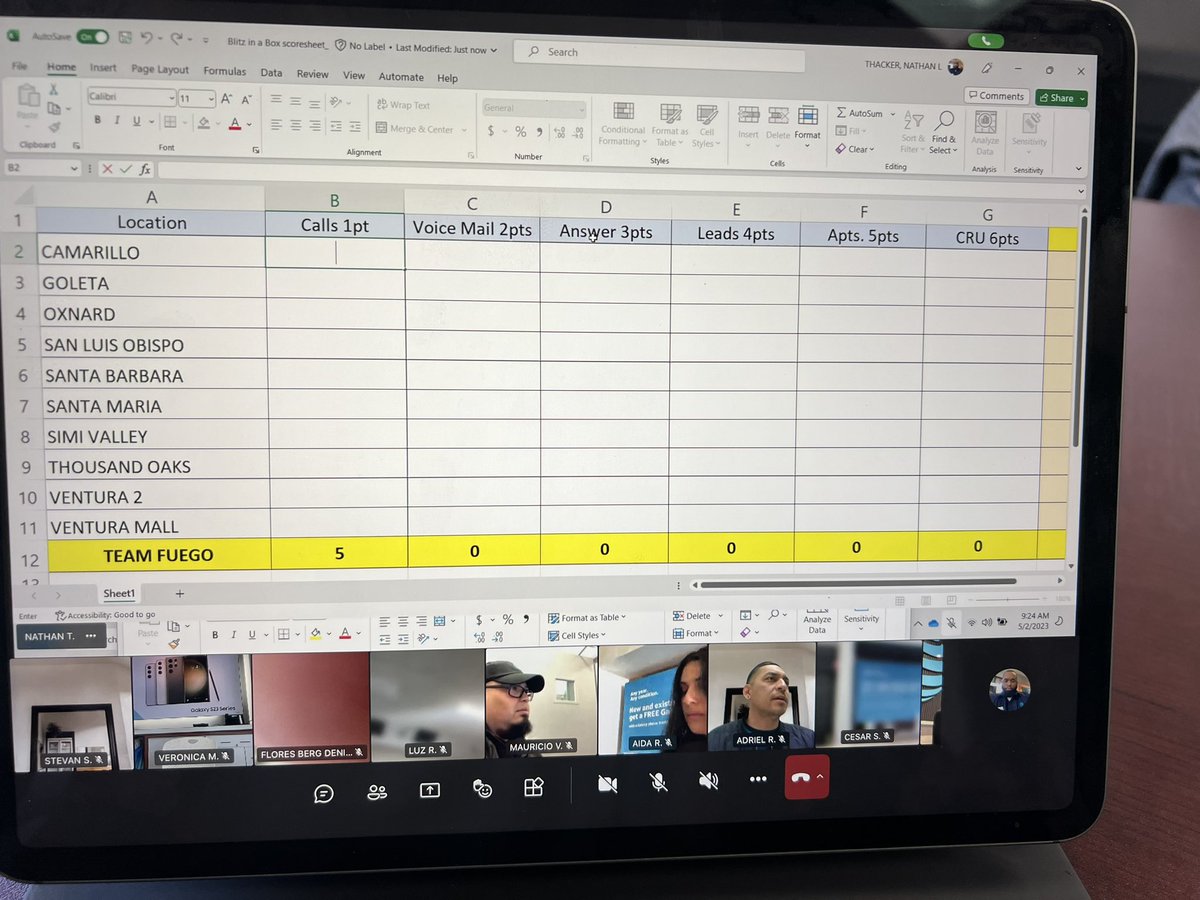Enable Wrap Text

point(403,105)
